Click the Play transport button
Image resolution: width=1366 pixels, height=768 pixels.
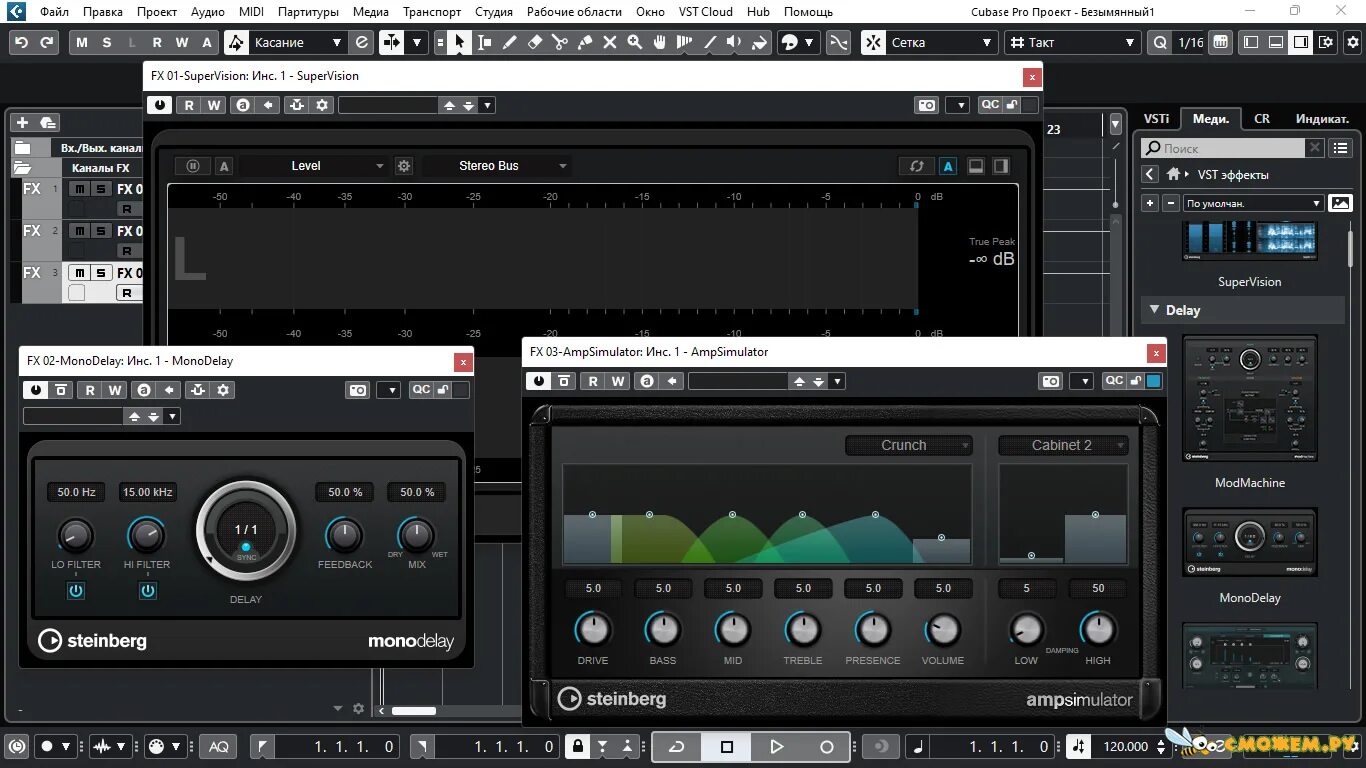(777, 746)
